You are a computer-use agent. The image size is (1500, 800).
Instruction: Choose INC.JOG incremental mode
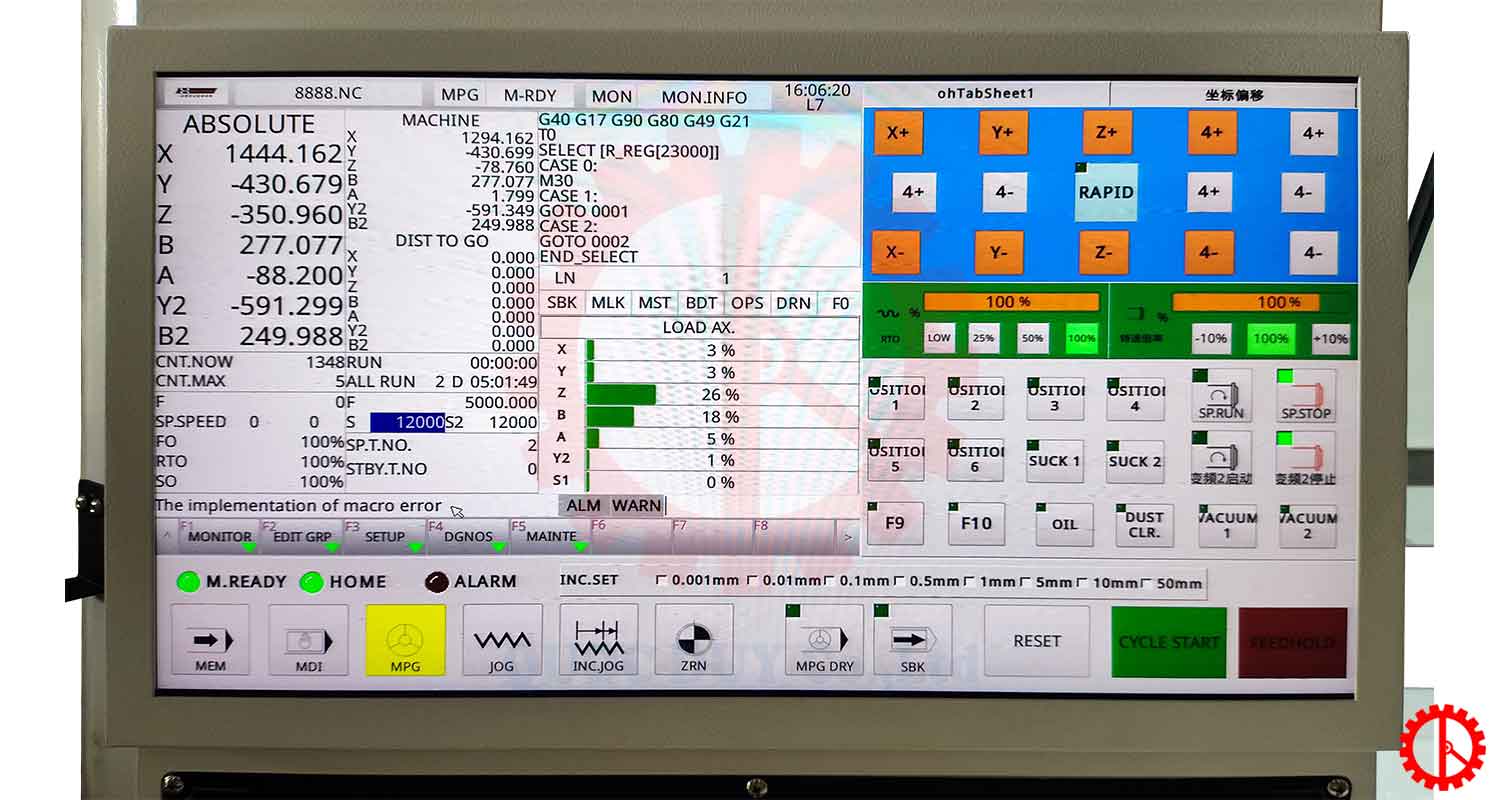(x=598, y=640)
